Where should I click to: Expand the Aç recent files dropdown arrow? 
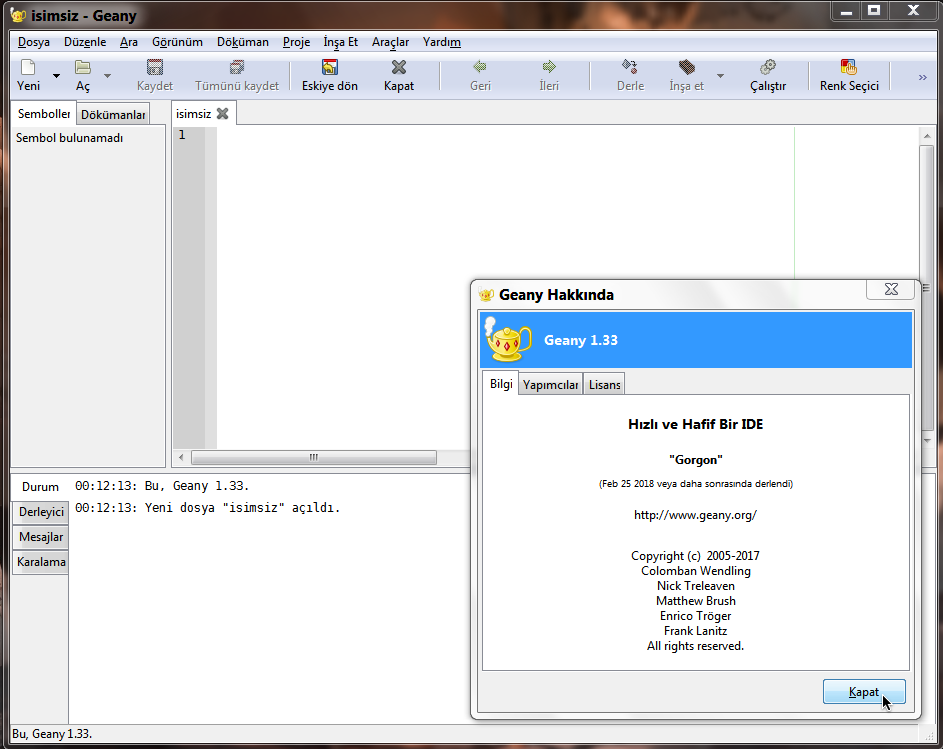[107, 76]
